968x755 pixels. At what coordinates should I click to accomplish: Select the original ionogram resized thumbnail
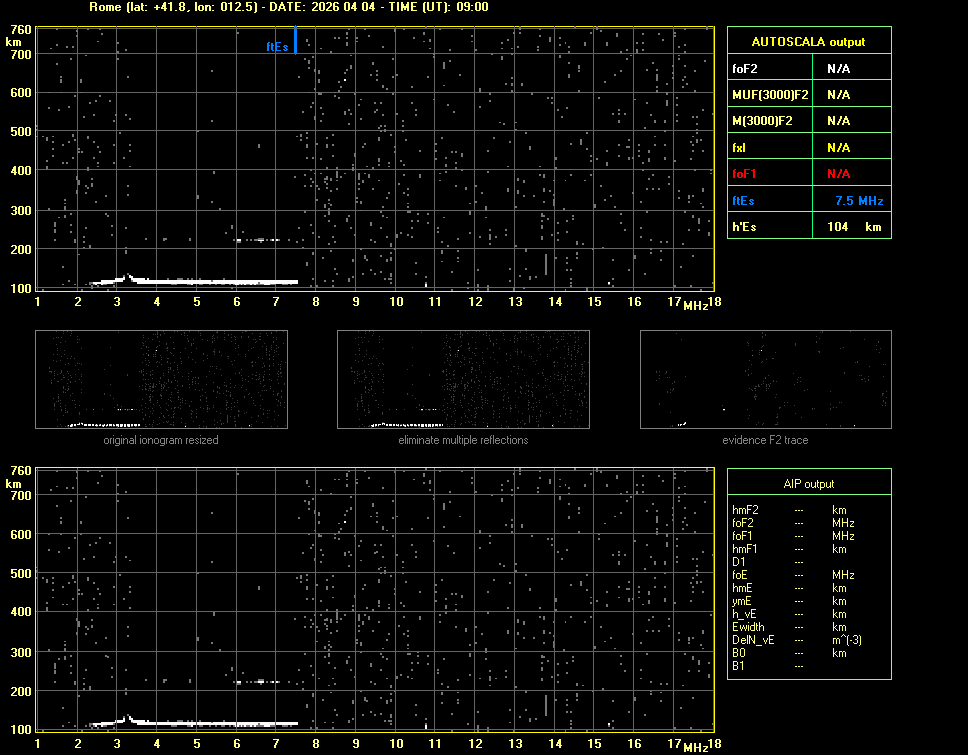pyautogui.click(x=161, y=380)
